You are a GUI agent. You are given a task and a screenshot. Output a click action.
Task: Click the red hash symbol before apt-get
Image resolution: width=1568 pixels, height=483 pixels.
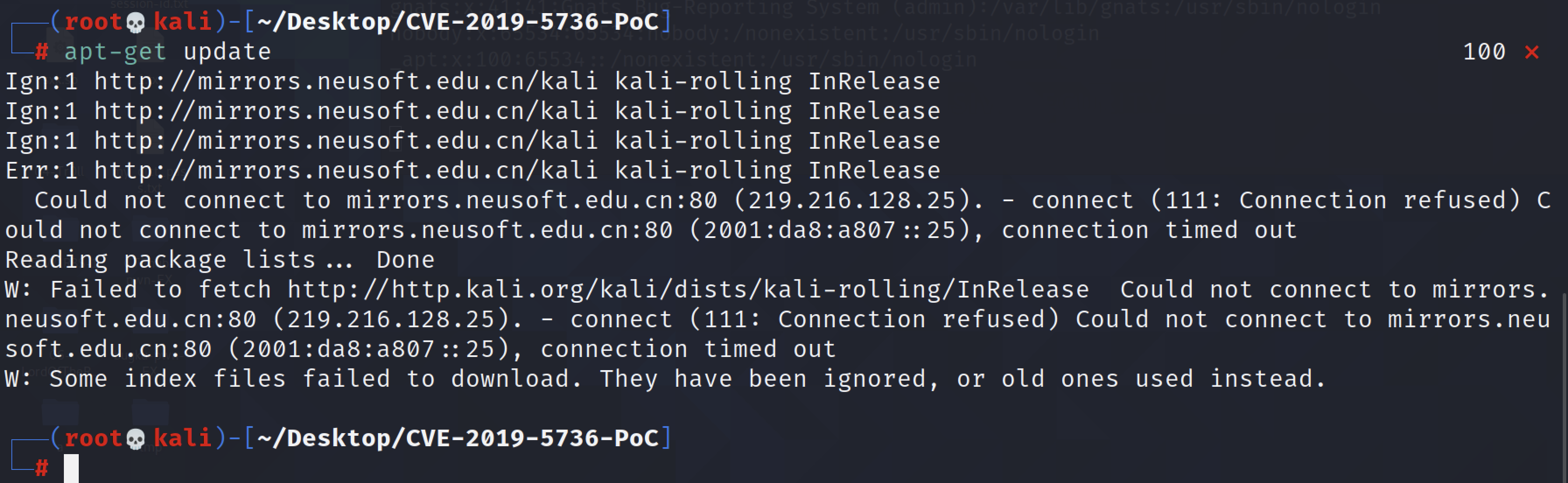tap(42, 52)
